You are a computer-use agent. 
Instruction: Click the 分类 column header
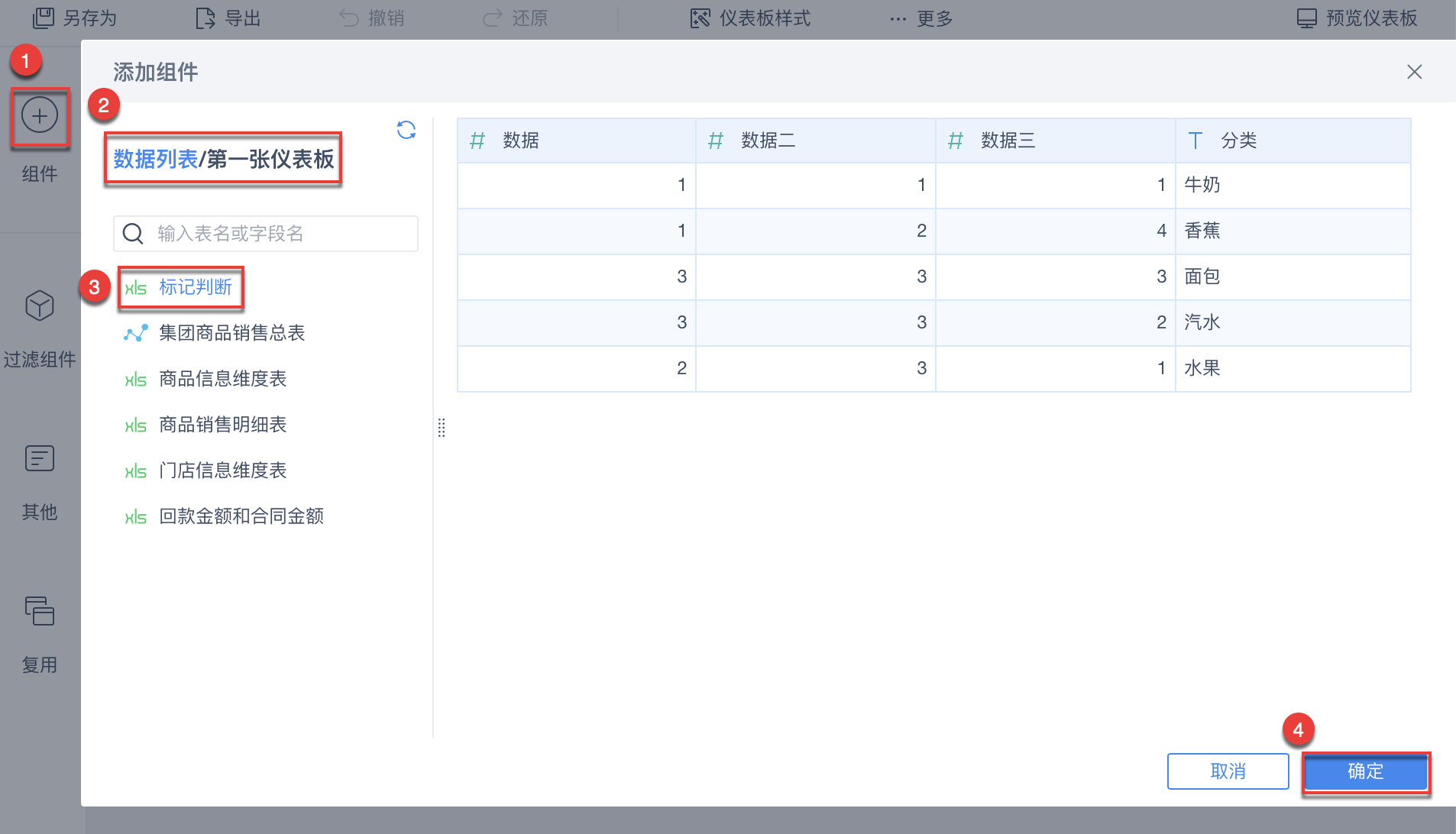coord(1293,141)
